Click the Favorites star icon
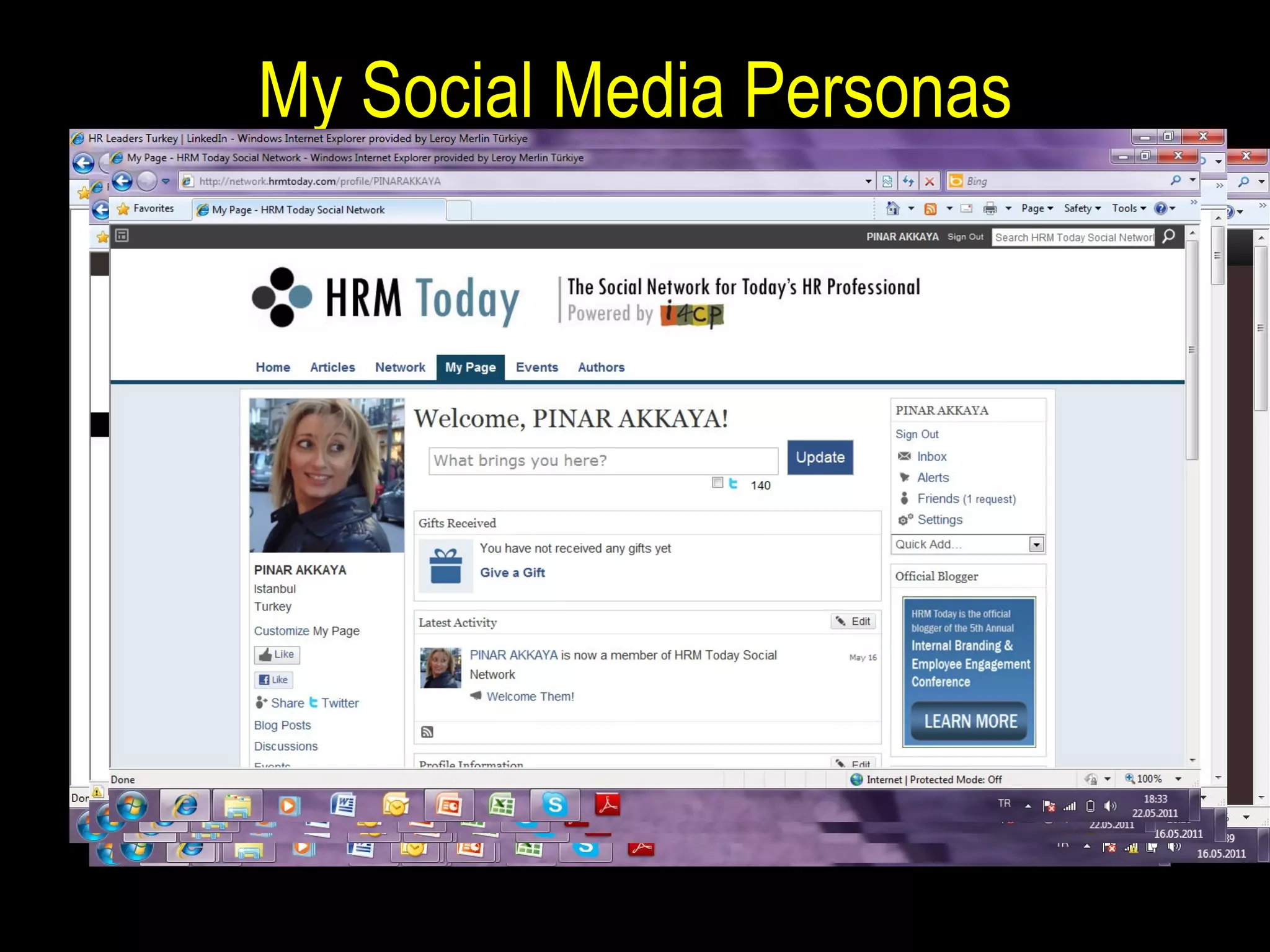 coord(123,209)
